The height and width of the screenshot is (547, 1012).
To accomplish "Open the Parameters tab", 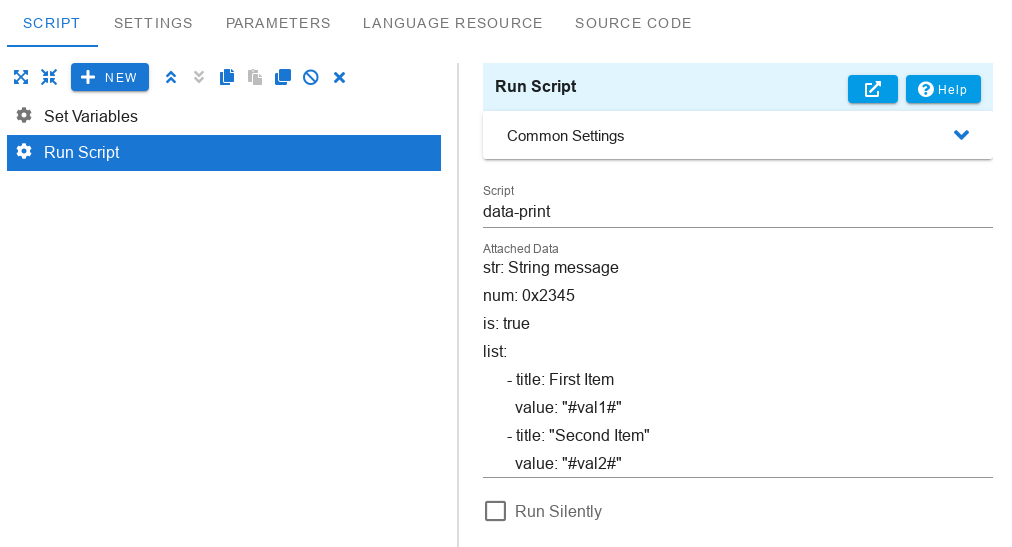I will click(x=278, y=23).
